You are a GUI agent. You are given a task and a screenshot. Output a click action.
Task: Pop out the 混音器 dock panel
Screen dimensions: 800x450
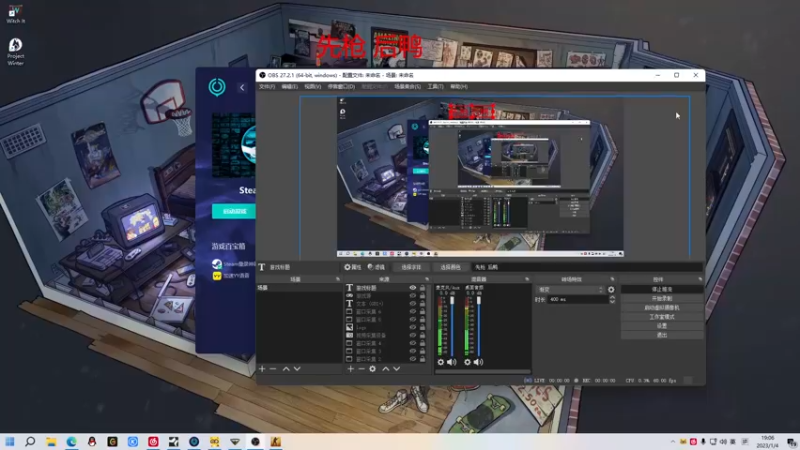[x=527, y=279]
